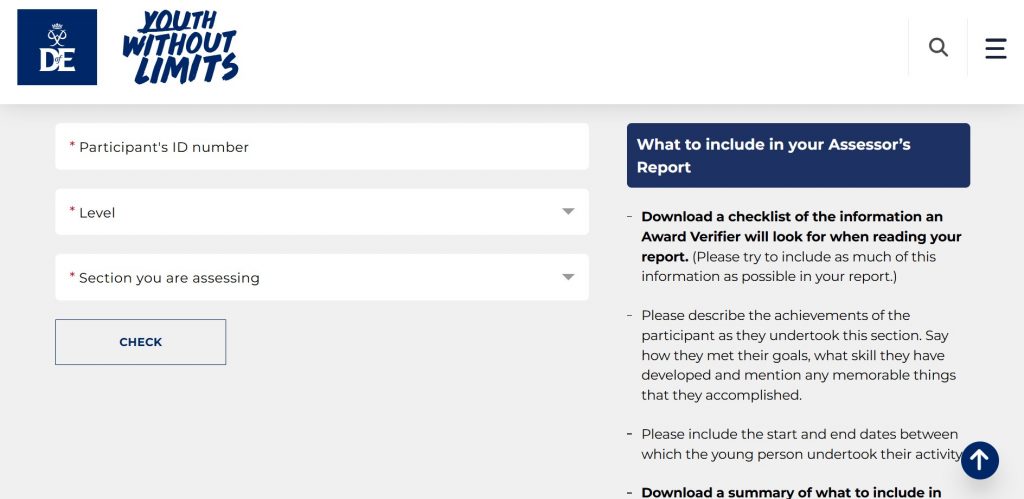The width and height of the screenshot is (1024, 499).
Task: Click the red asterisk beside Section
Action: click(x=72, y=276)
